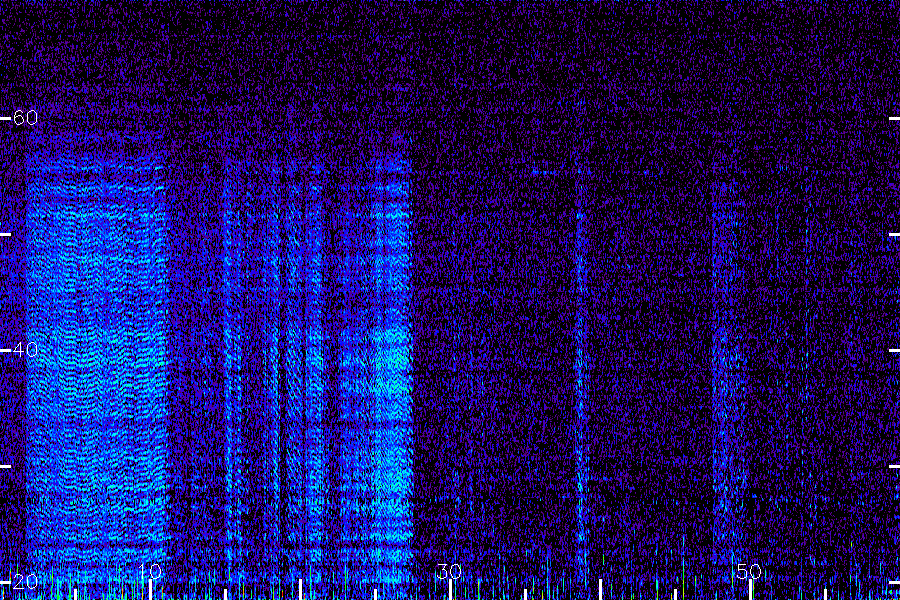Click the time-axis tick mark under label 50
Viewport: 900px width, 600px height.
tap(750, 590)
